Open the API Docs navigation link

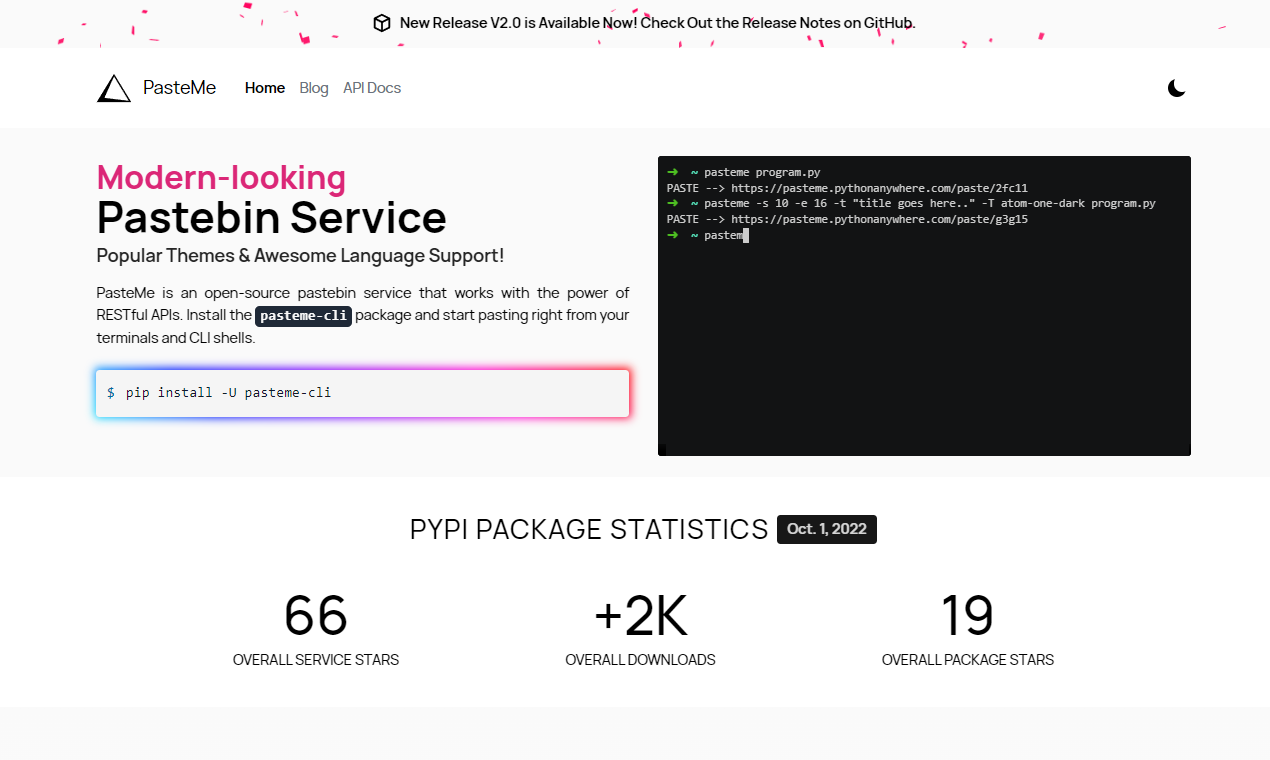[372, 88]
